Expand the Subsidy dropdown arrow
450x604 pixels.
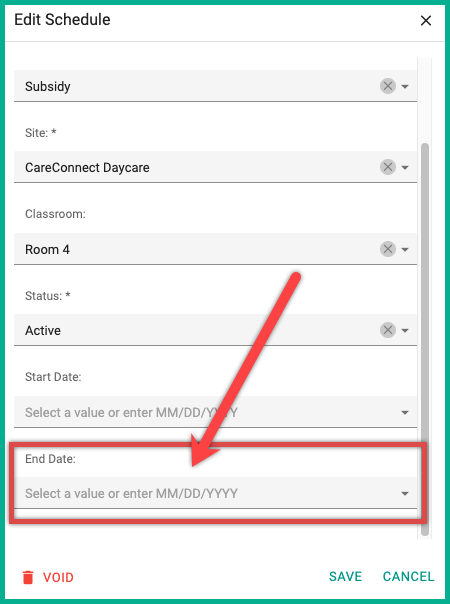click(405, 87)
